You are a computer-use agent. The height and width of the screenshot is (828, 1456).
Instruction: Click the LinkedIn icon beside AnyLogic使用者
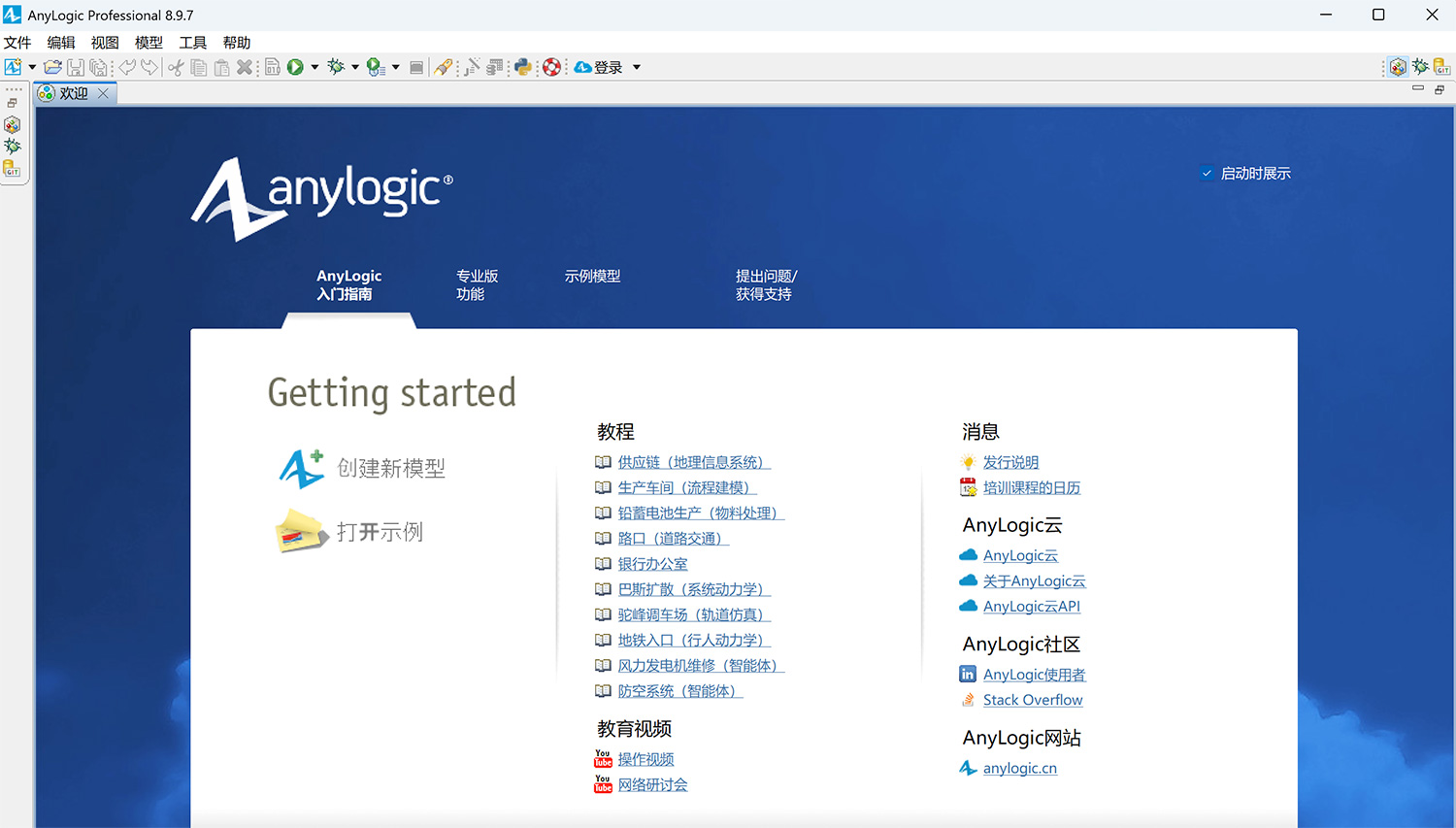pyautogui.click(x=968, y=674)
